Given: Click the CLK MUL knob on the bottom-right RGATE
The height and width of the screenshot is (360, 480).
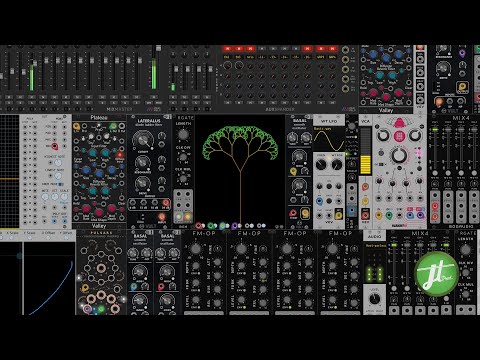Looking at the screenshot, I should coord(466,295).
